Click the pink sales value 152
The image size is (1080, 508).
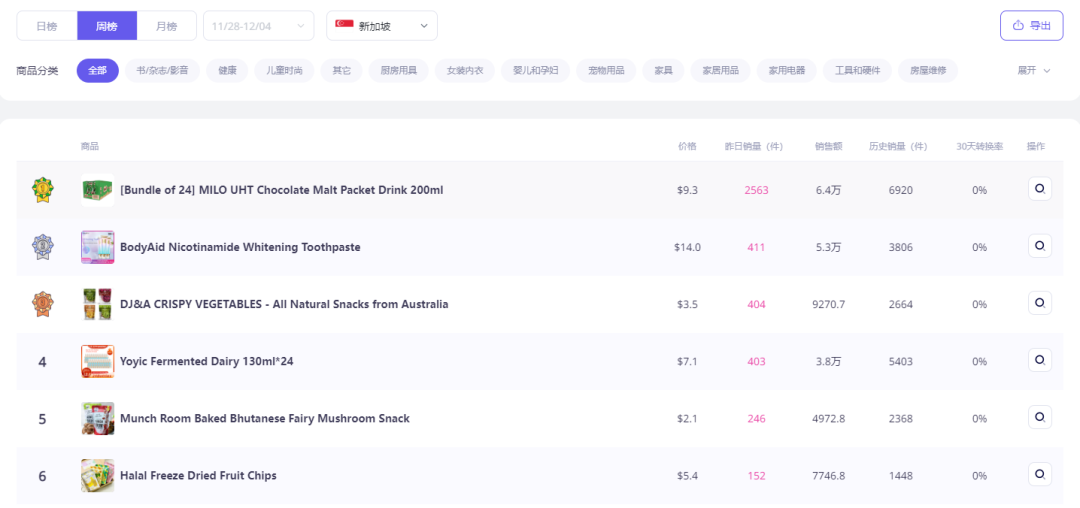coord(756,476)
